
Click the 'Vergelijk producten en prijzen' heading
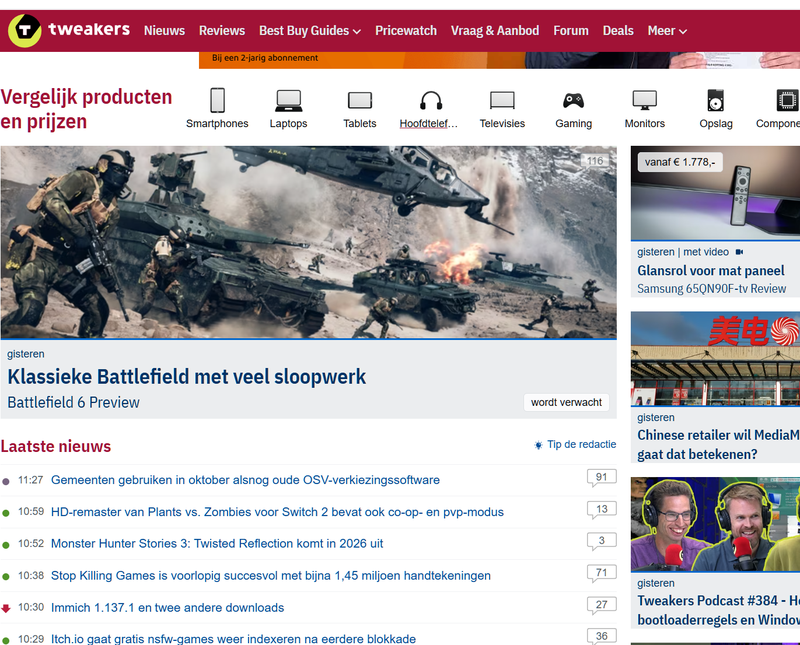(86, 109)
